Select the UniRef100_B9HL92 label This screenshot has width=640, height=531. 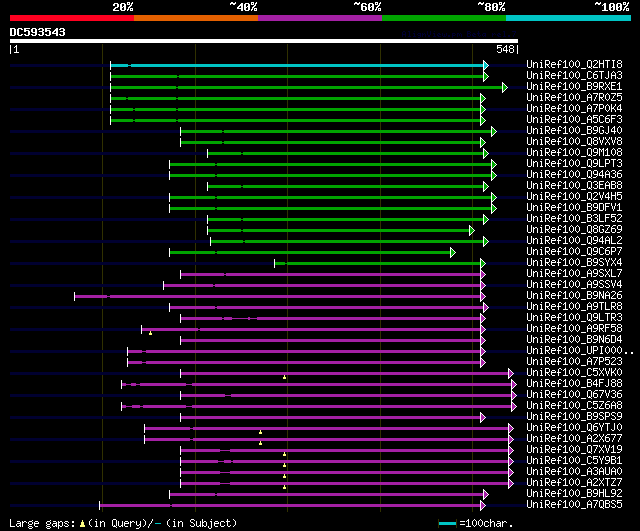tap(574, 494)
